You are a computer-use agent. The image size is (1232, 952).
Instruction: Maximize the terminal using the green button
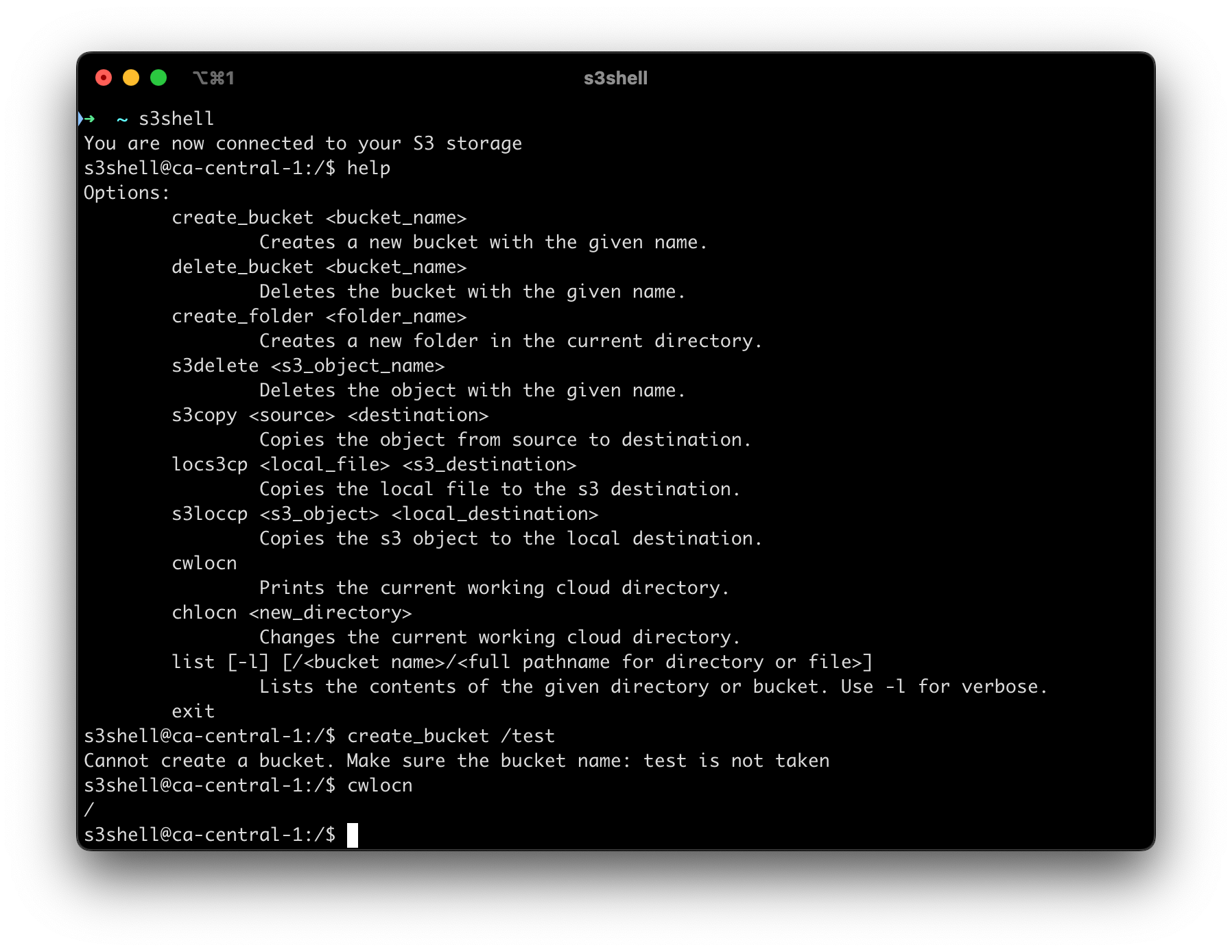tap(158, 78)
